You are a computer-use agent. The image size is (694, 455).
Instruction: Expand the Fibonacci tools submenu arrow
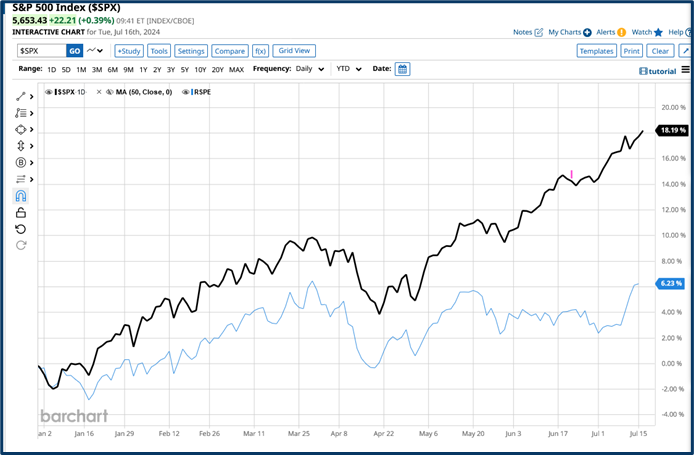[x=31, y=113]
